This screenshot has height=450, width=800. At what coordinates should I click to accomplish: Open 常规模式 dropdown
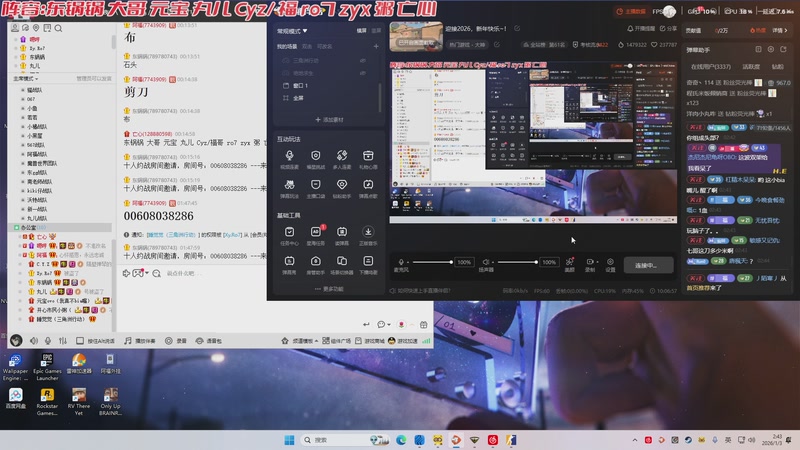coord(292,31)
